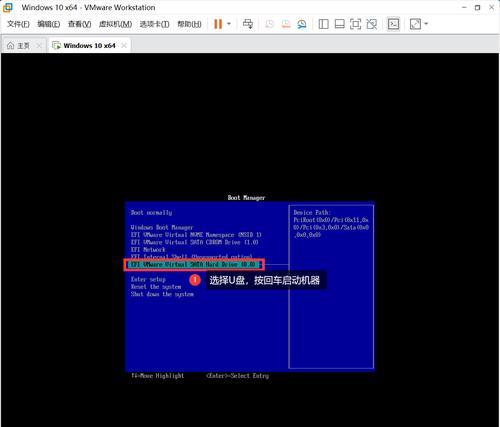Select EFI VMware Virtual SATA Hard Drive entry
500x427 pixels.
(194, 265)
